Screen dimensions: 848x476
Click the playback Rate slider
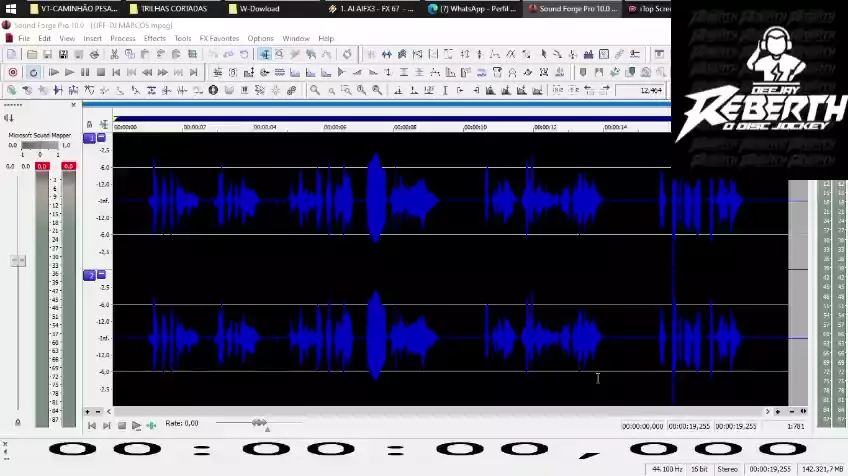coord(259,424)
